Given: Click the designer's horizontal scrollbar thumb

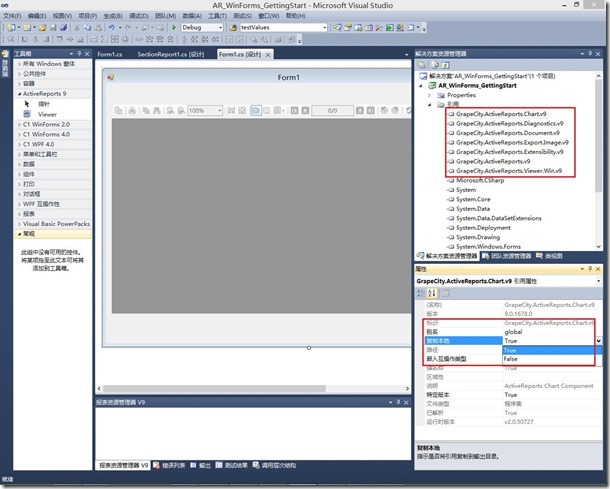Looking at the screenshot, I should pos(214,388).
